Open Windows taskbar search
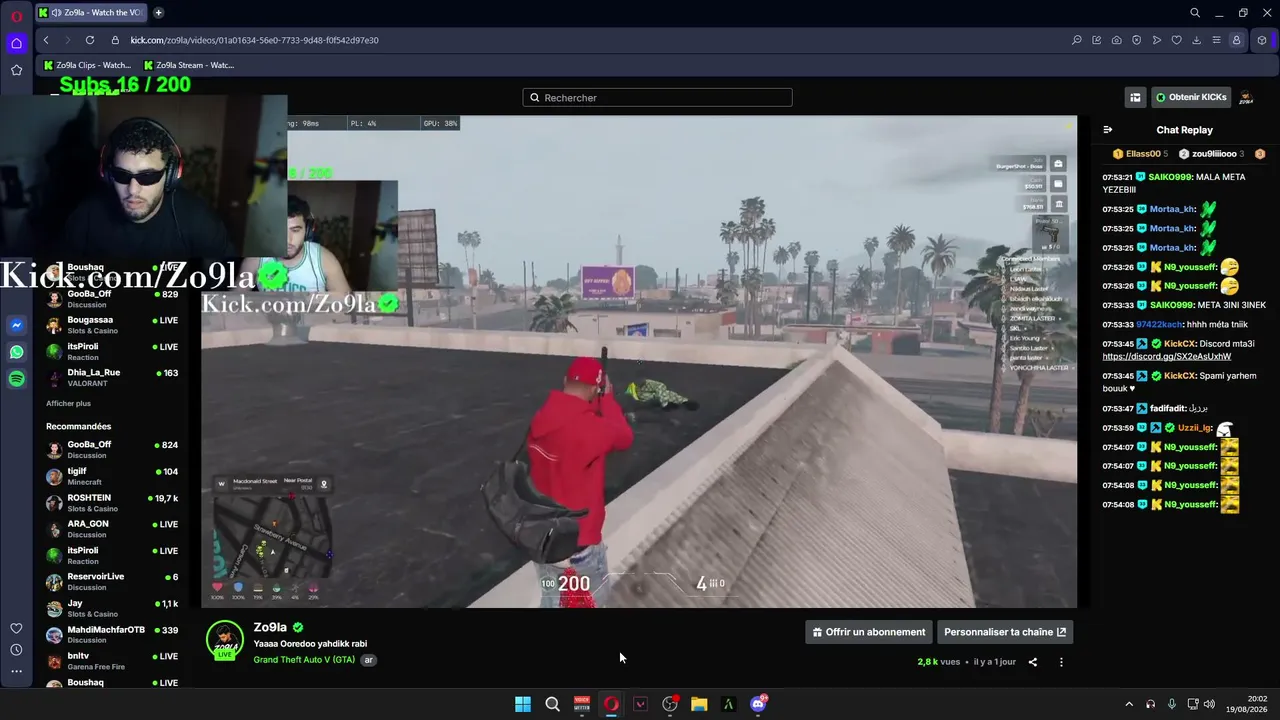The width and height of the screenshot is (1280, 720). [552, 704]
